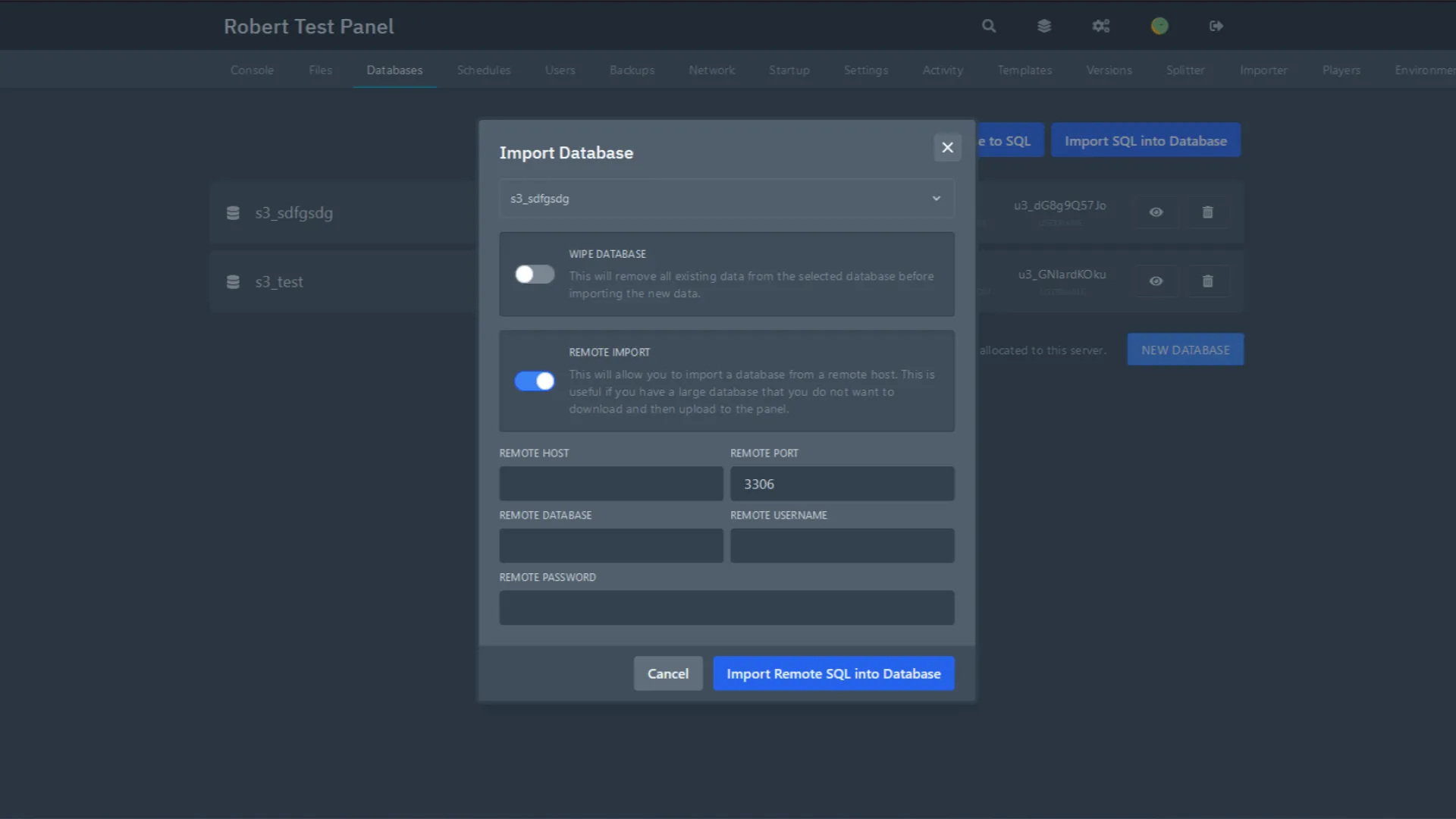Expand the database selector in Import dialog
This screenshot has width=1456, height=819.
(x=936, y=198)
